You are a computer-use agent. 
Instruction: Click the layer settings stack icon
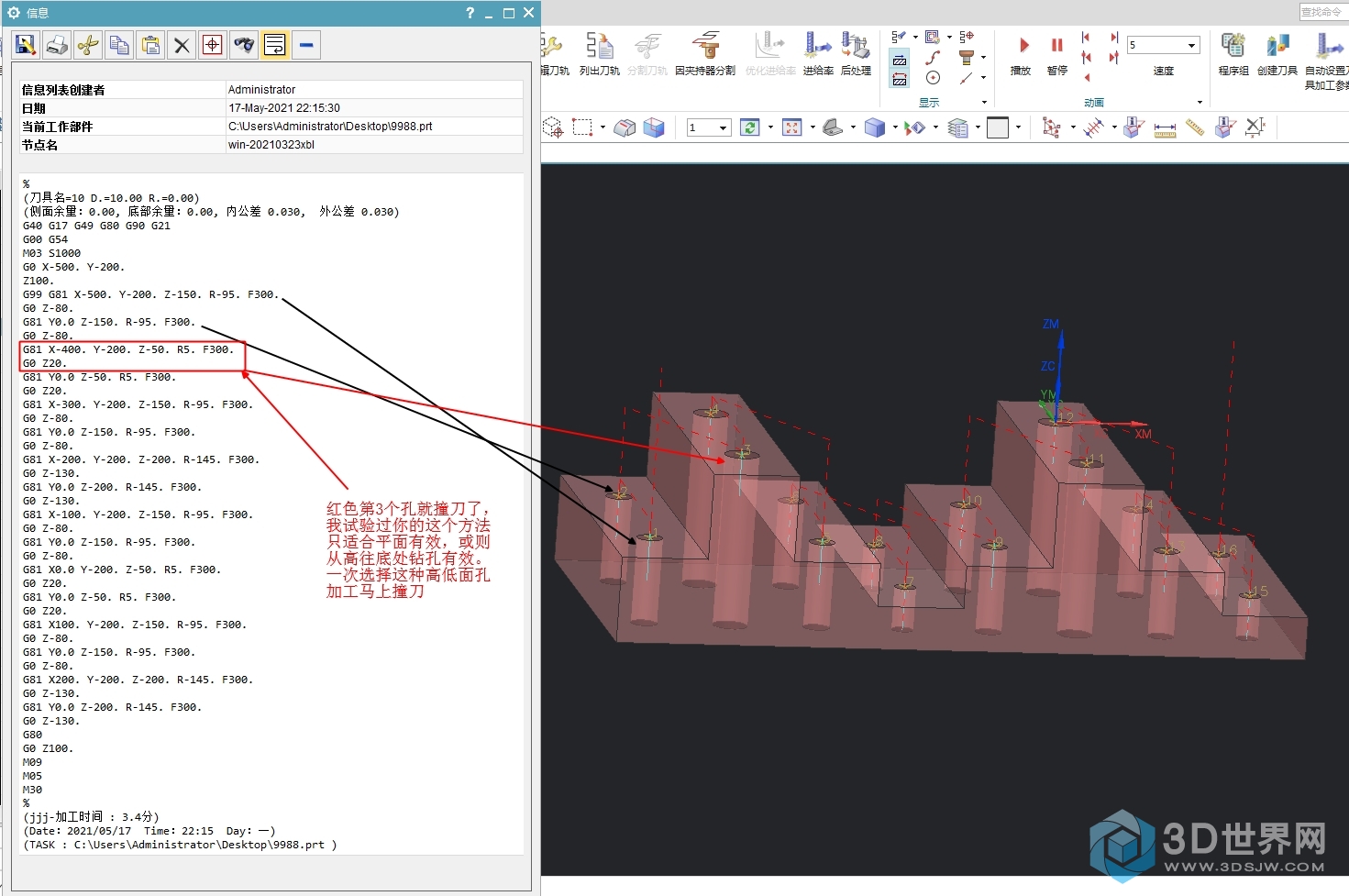(958, 127)
